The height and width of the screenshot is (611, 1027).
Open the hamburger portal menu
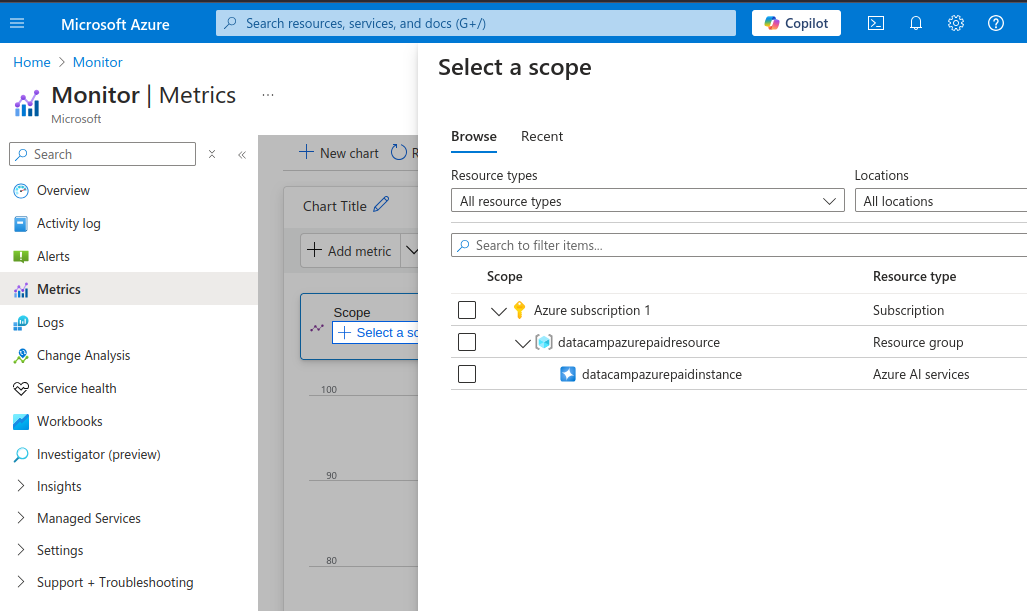tap(17, 24)
